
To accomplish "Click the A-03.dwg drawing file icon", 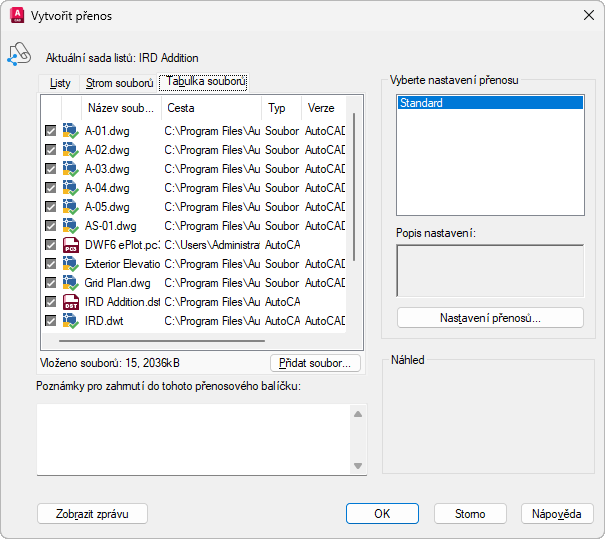I will [70, 169].
